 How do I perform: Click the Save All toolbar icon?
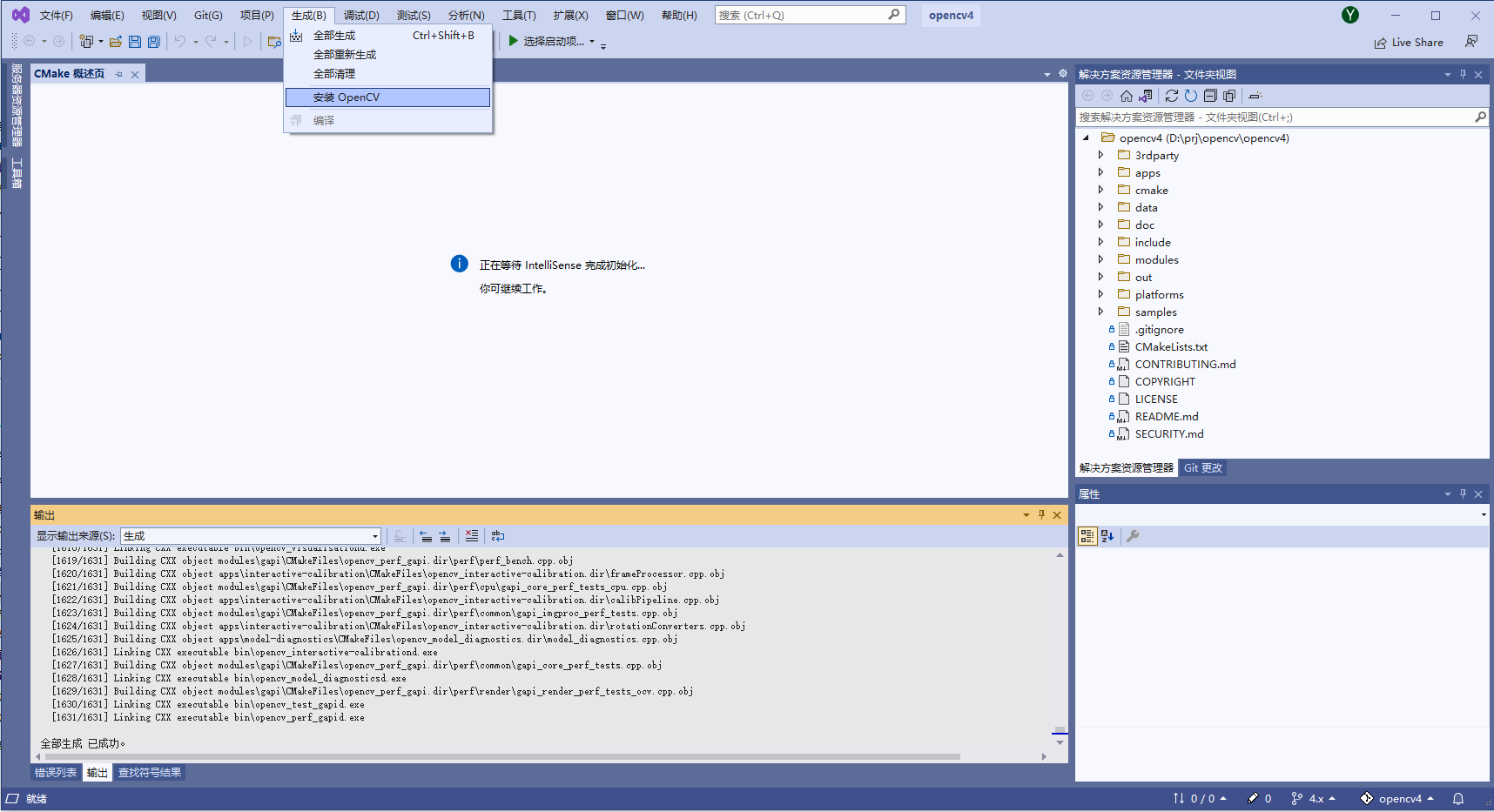[153, 41]
